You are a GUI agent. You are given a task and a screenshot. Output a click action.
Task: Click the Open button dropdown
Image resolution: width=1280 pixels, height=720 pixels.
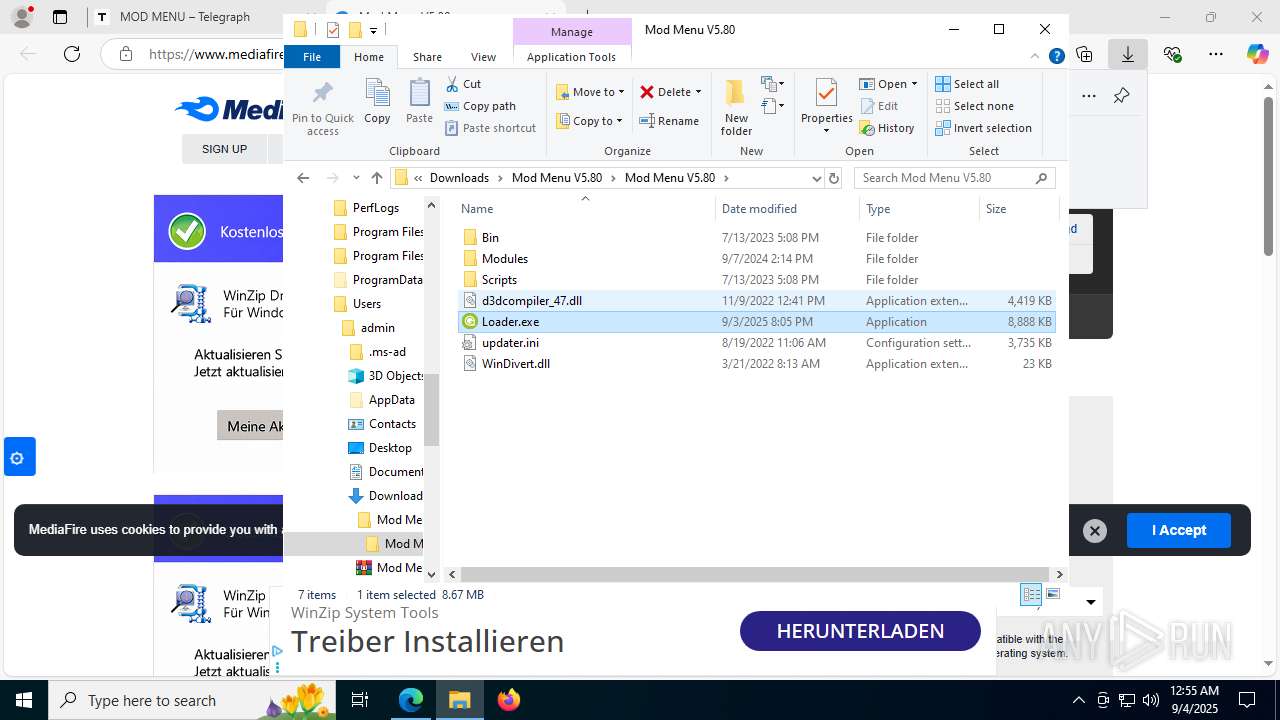[888, 84]
